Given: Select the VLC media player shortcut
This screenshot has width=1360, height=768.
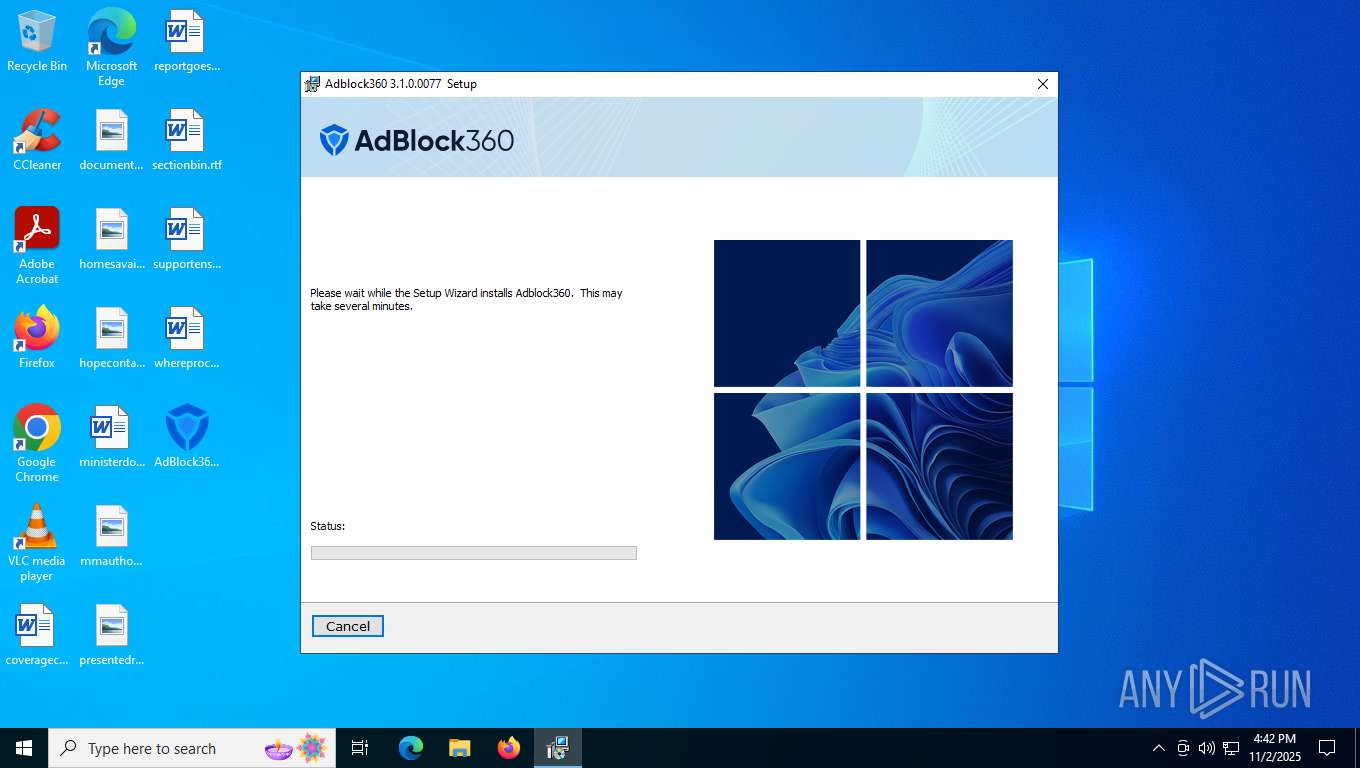Looking at the screenshot, I should click(37, 543).
